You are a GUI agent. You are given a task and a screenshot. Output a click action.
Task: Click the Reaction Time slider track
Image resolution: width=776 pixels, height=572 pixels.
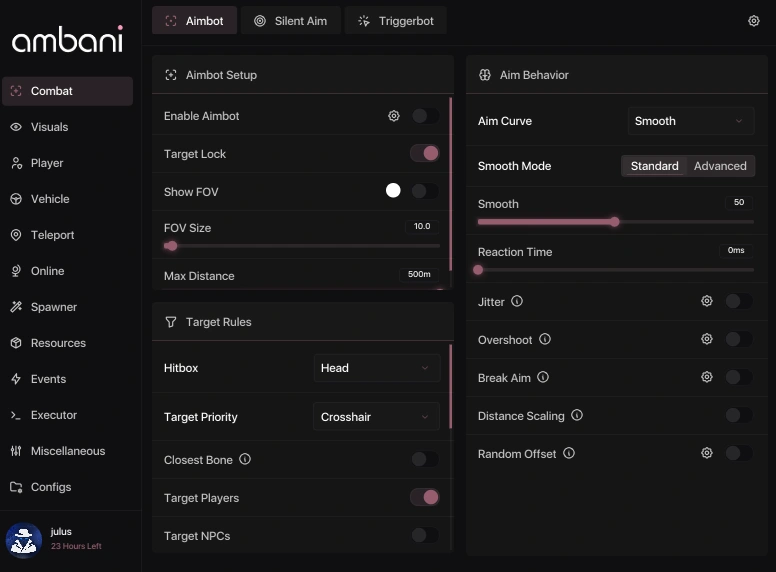(x=616, y=270)
